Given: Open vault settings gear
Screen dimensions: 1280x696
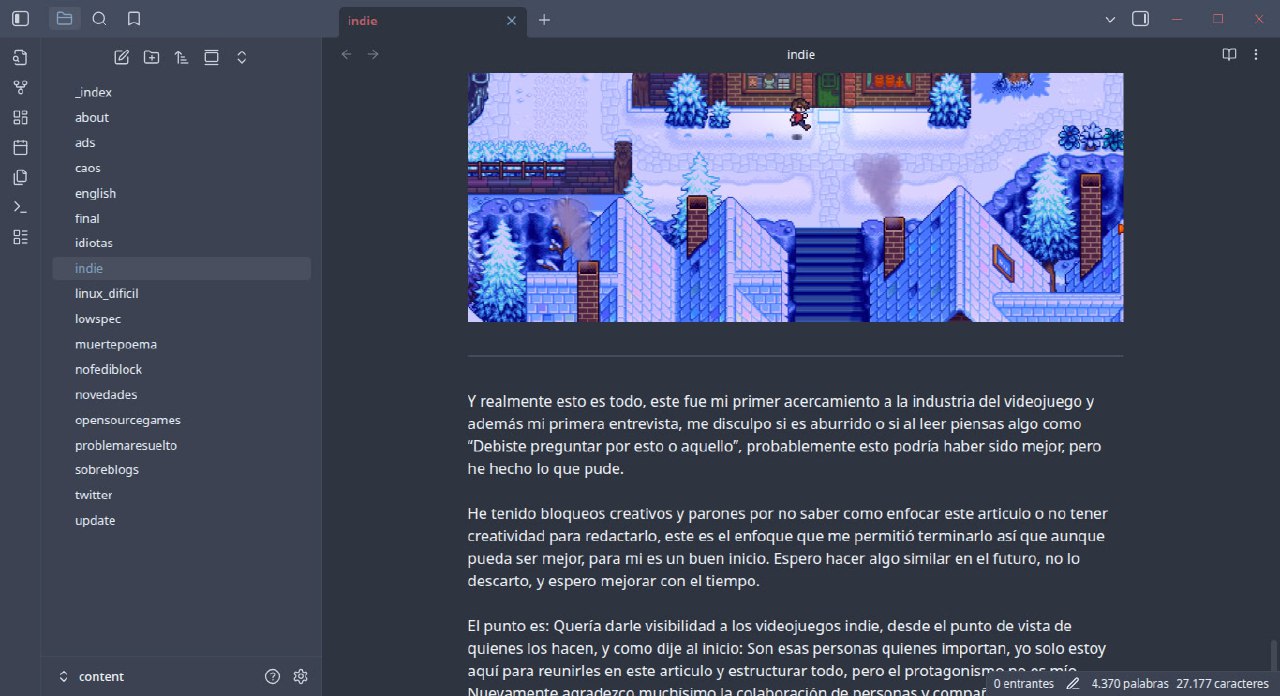Looking at the screenshot, I should coord(300,676).
